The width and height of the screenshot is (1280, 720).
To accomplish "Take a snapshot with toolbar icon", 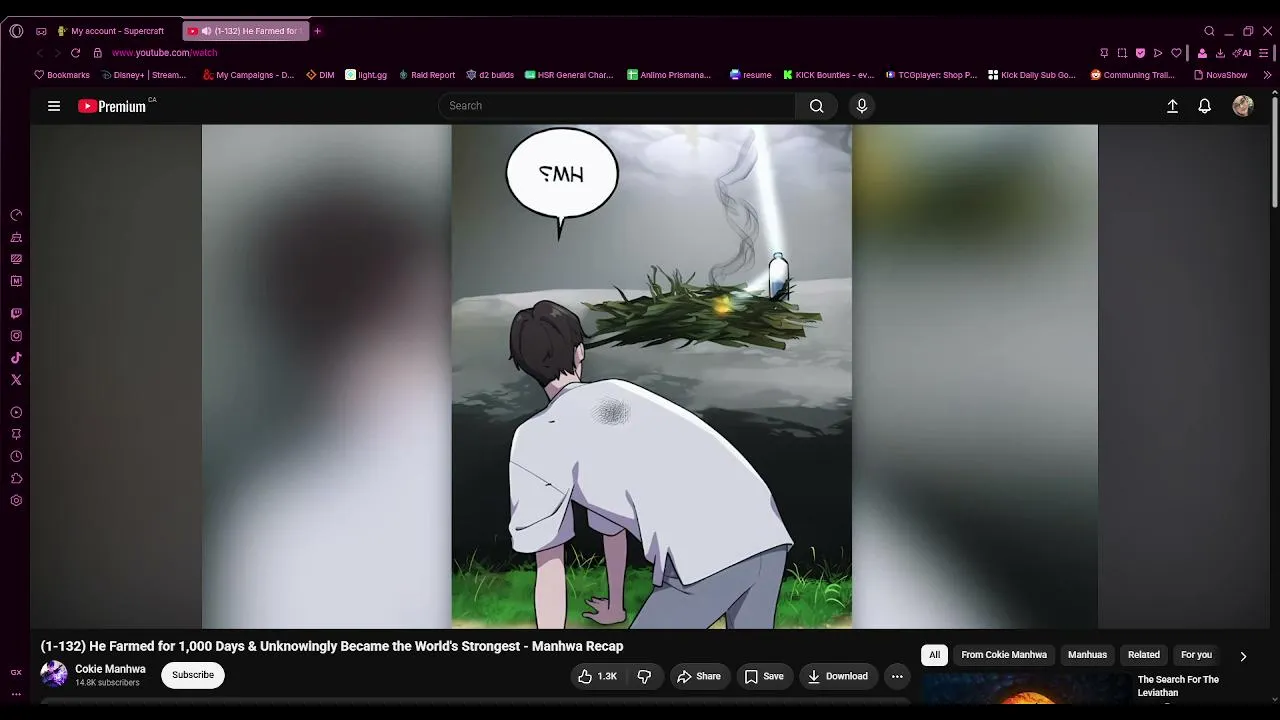I will tap(1122, 53).
